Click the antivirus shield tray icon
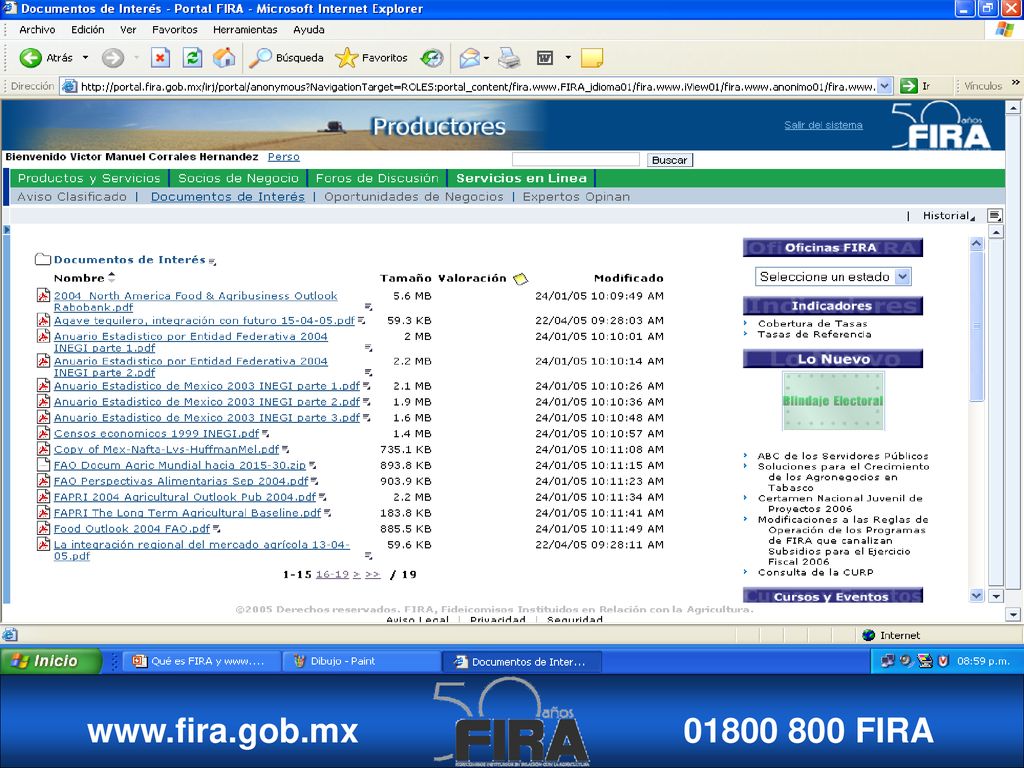Image resolution: width=1024 pixels, height=768 pixels. click(943, 661)
